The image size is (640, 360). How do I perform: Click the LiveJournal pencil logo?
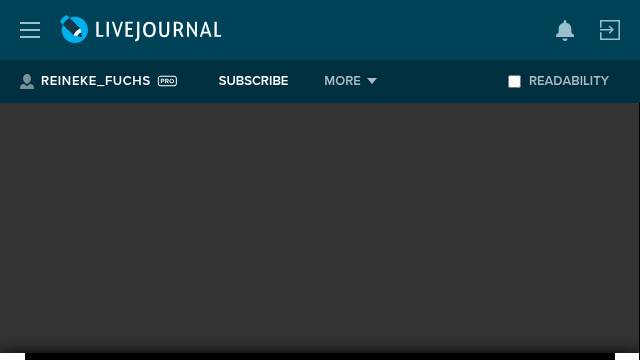coord(74,29)
